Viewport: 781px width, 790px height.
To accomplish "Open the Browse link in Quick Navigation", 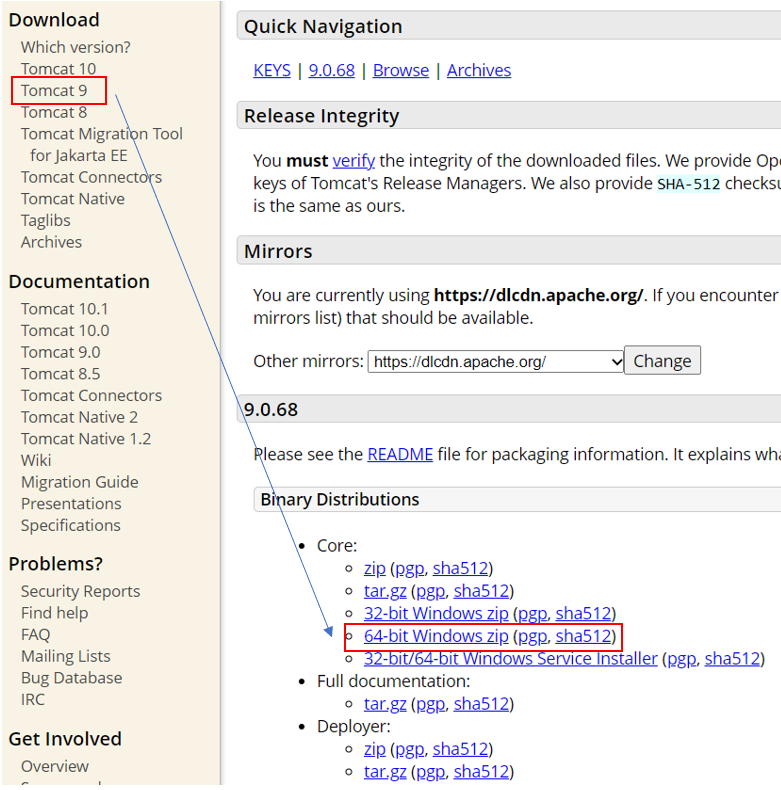I will coord(401,71).
